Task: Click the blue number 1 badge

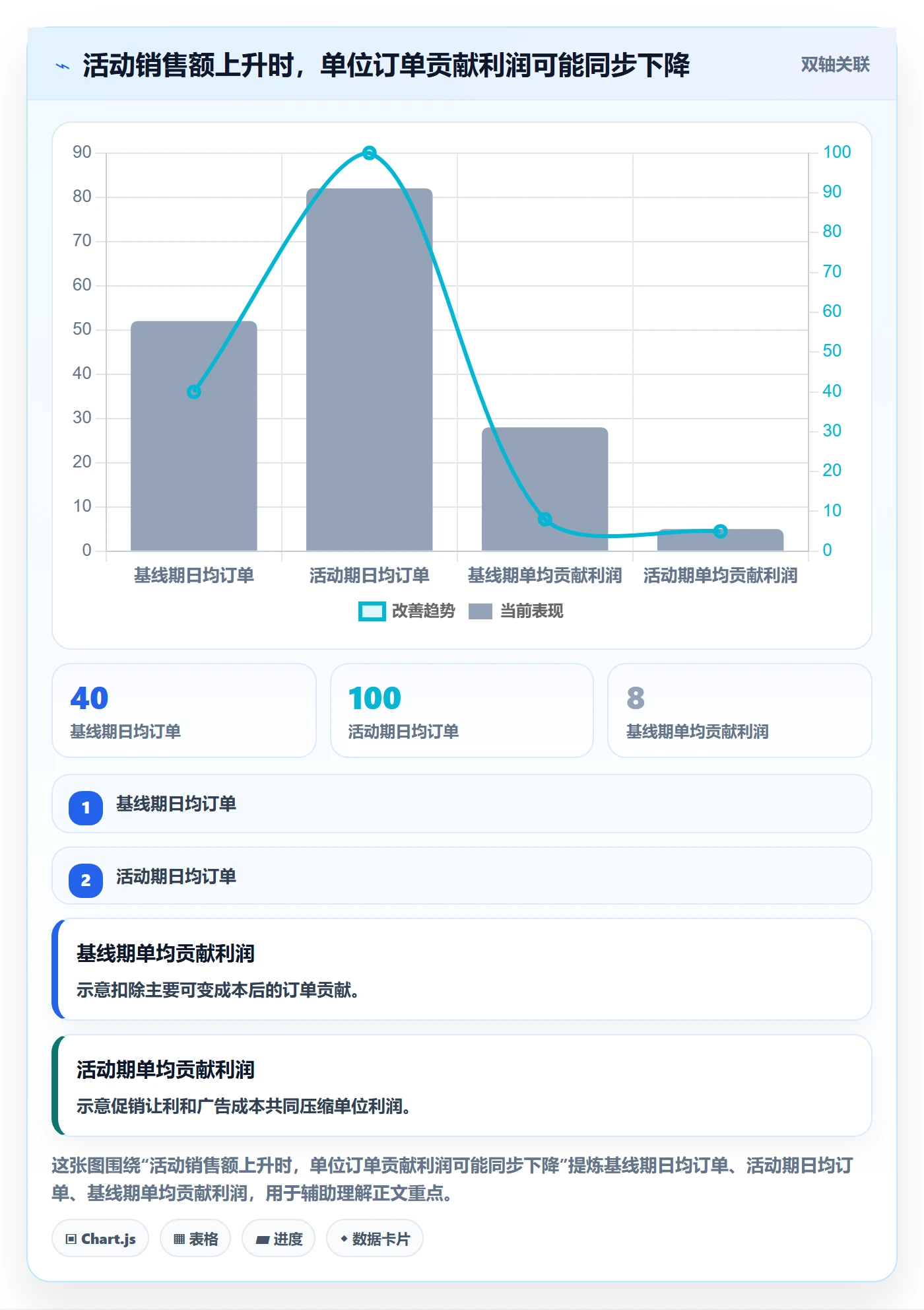Action: coord(86,808)
